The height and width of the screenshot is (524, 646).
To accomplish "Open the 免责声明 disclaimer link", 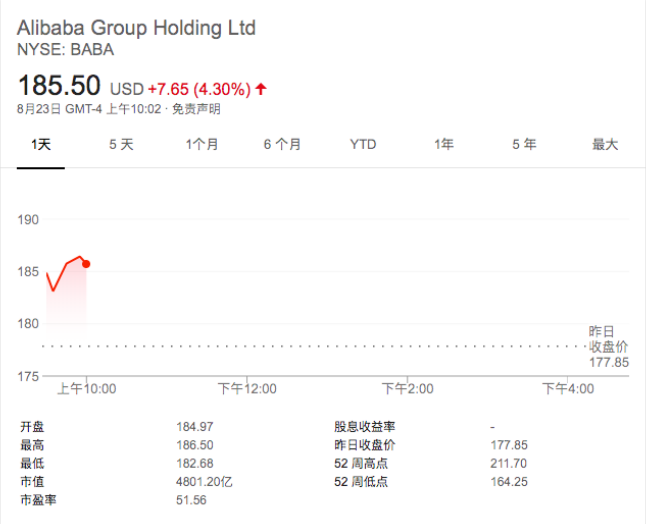I will 196,109.
